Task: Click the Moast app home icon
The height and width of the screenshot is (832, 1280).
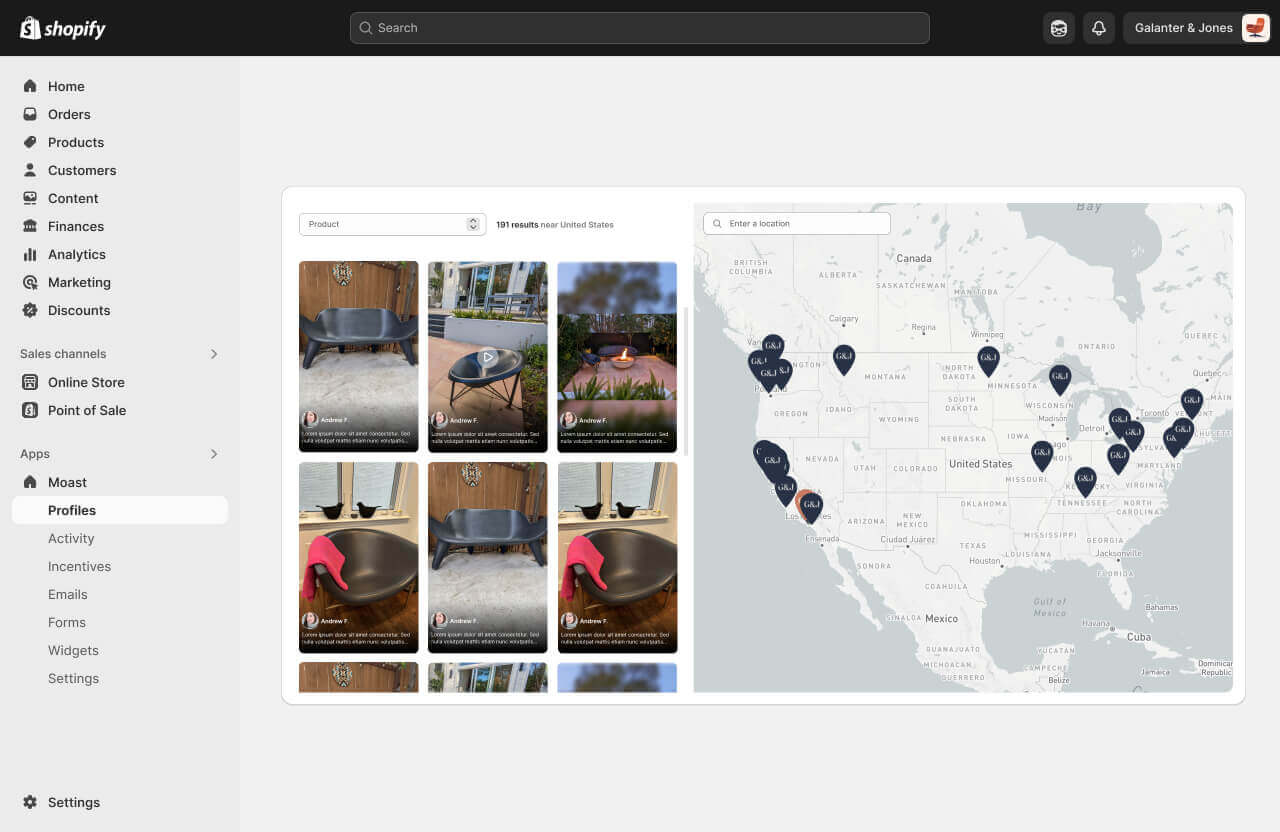Action: [x=30, y=482]
